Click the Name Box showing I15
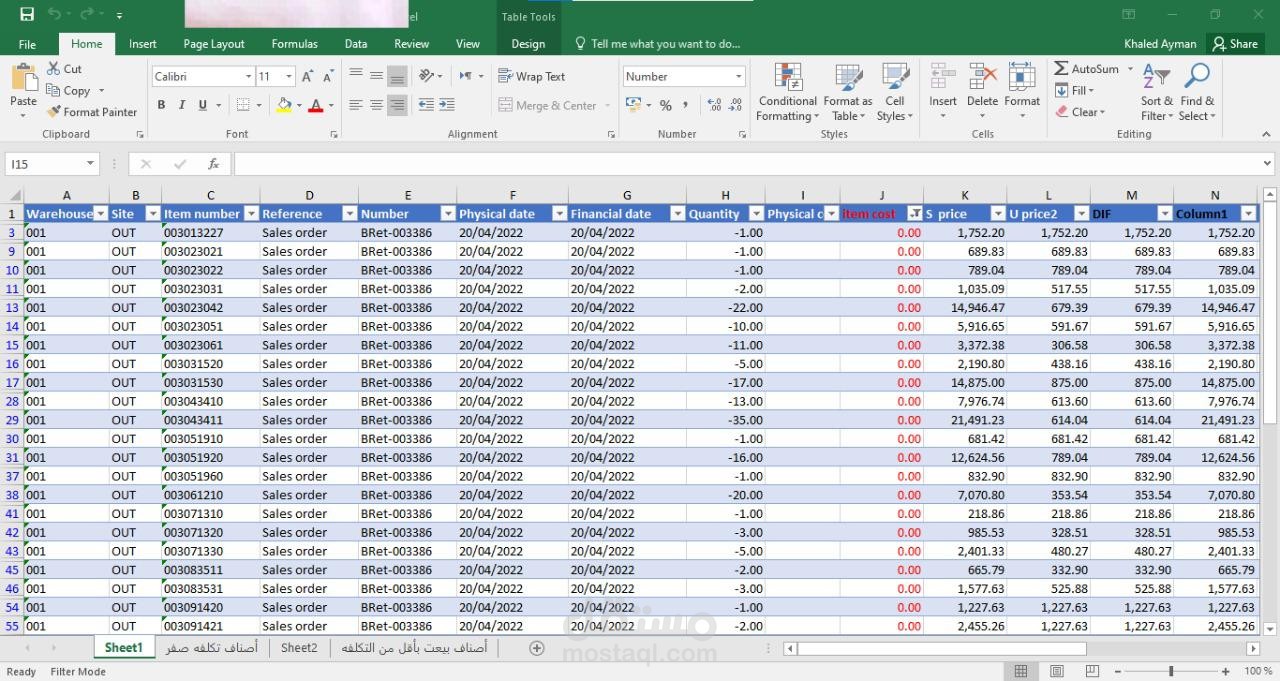The height and width of the screenshot is (681, 1280). [52, 164]
